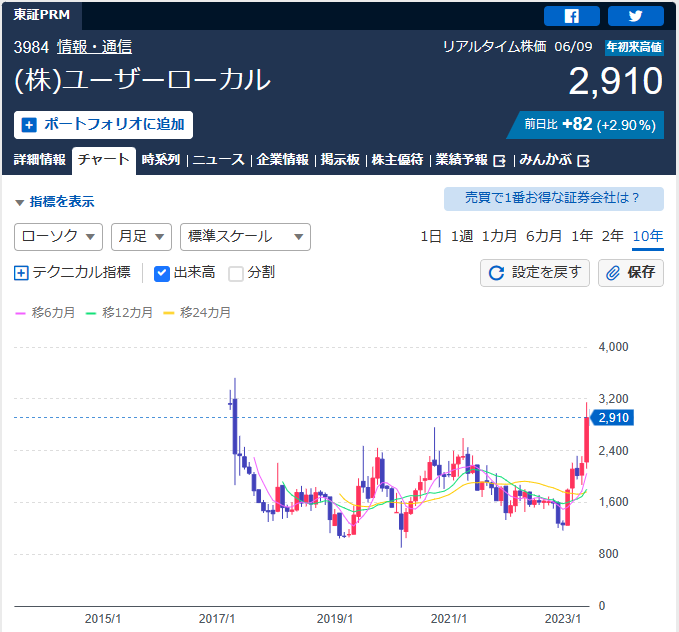Select the 6カ月 chart range

544,237
